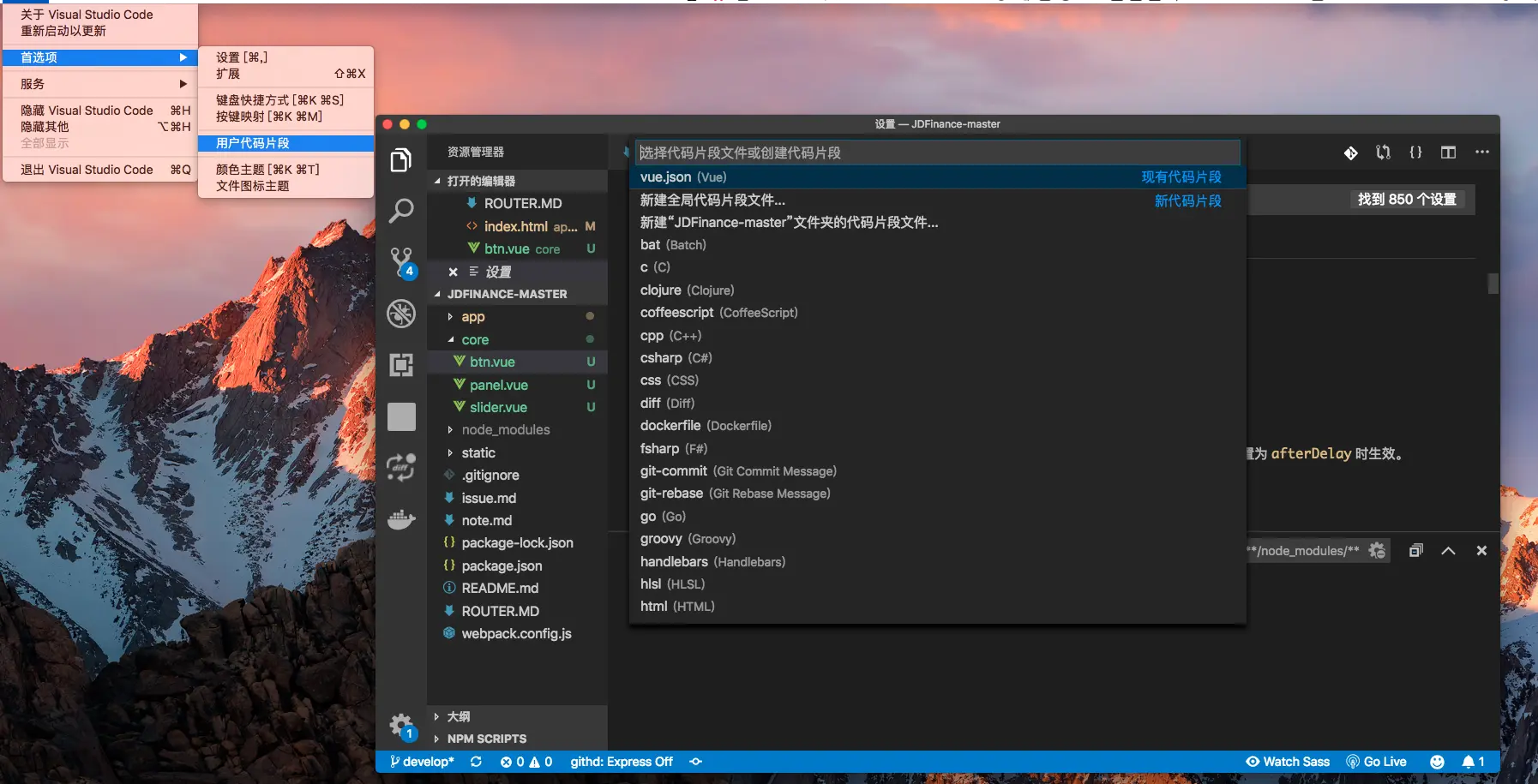The height and width of the screenshot is (784, 1538).
Task: Click the synchronize changes icon in status bar
Action: (476, 762)
